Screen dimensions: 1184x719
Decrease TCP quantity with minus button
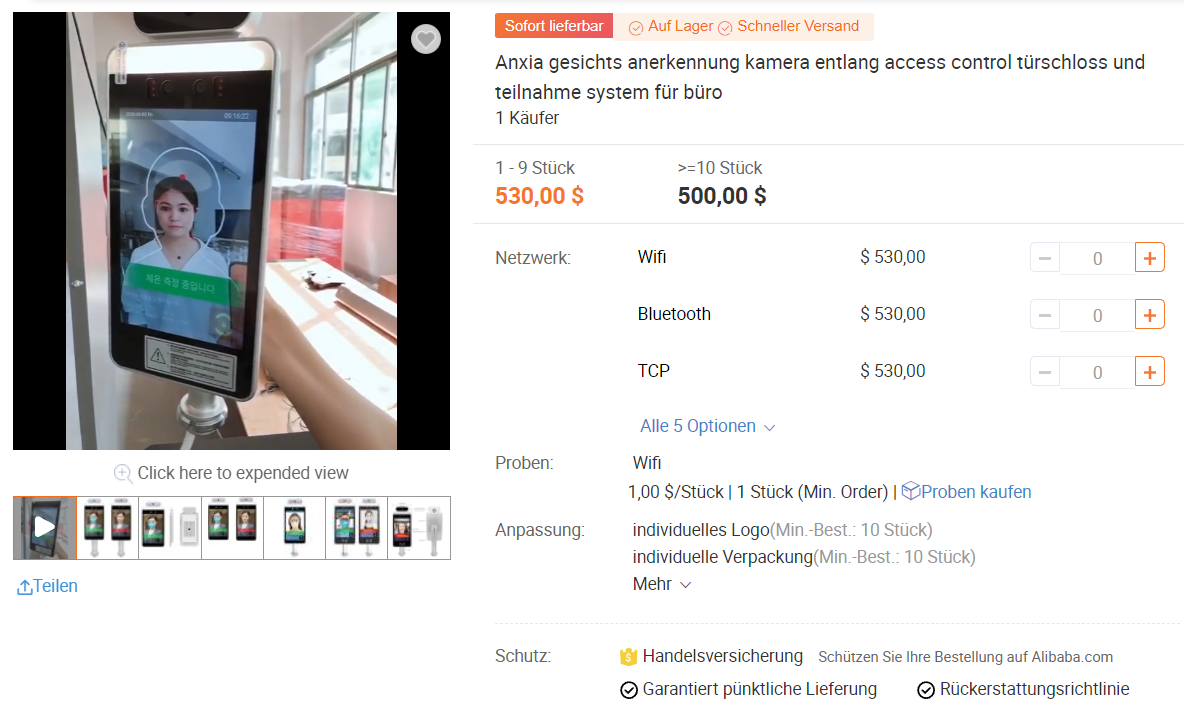coord(1045,372)
